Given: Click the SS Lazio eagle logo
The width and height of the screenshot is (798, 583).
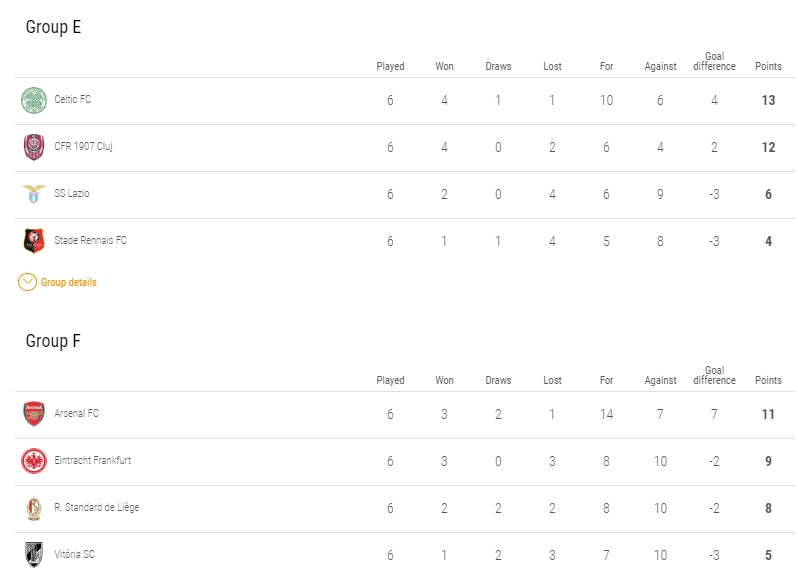Looking at the screenshot, I should 34,194.
